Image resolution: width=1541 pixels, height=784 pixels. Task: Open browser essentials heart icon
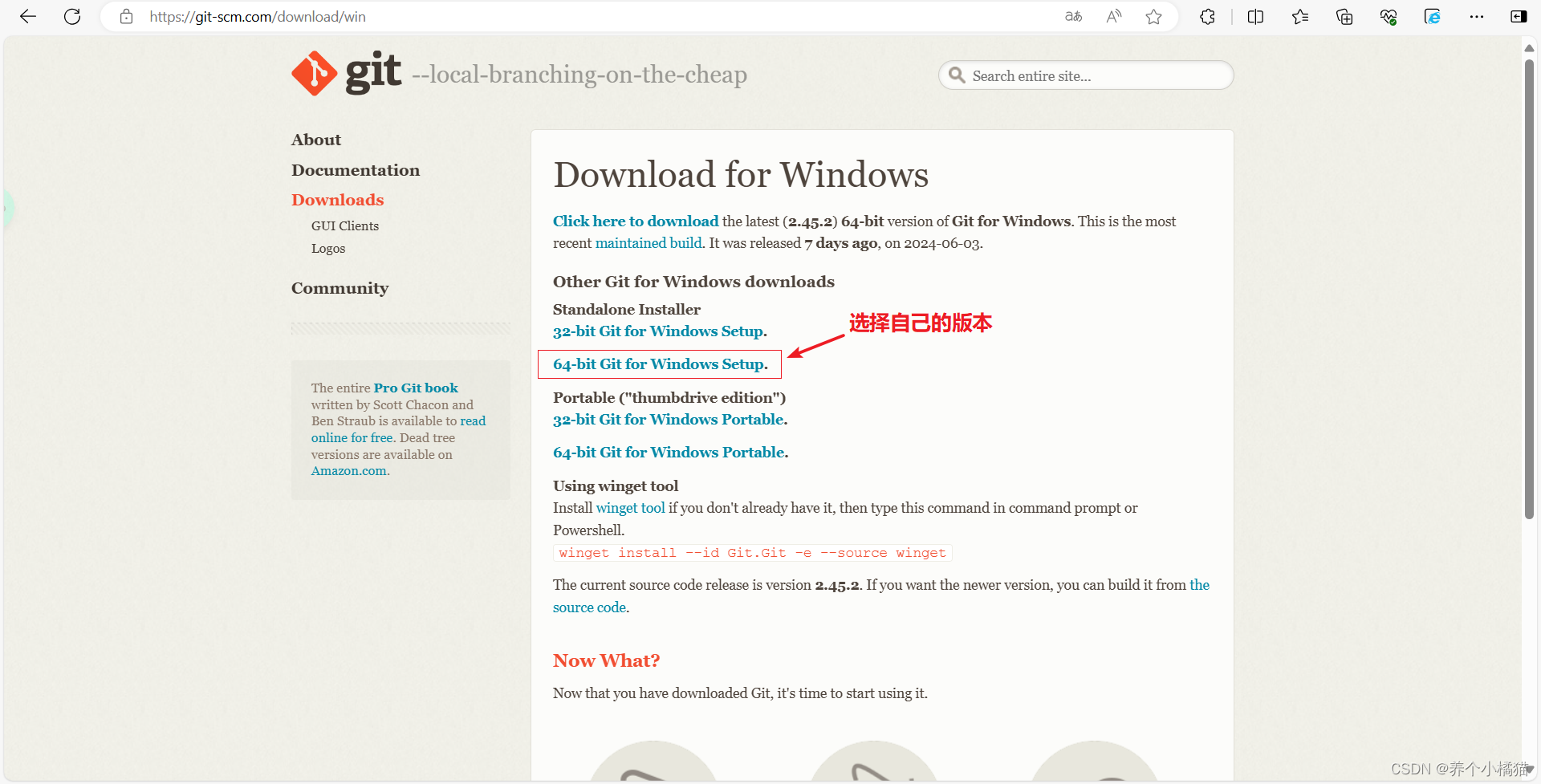tap(1389, 16)
